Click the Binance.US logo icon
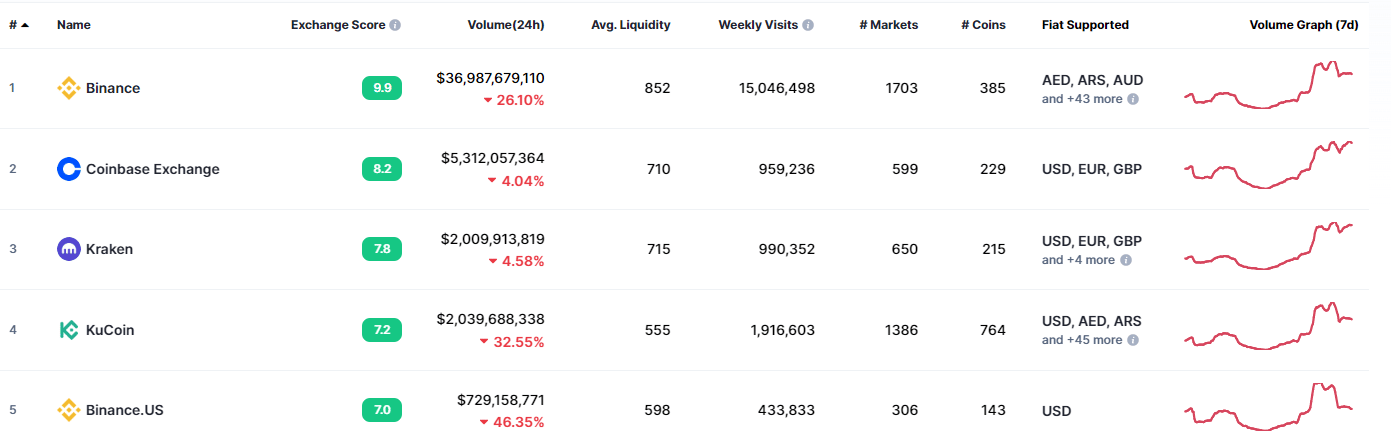 [x=68, y=410]
